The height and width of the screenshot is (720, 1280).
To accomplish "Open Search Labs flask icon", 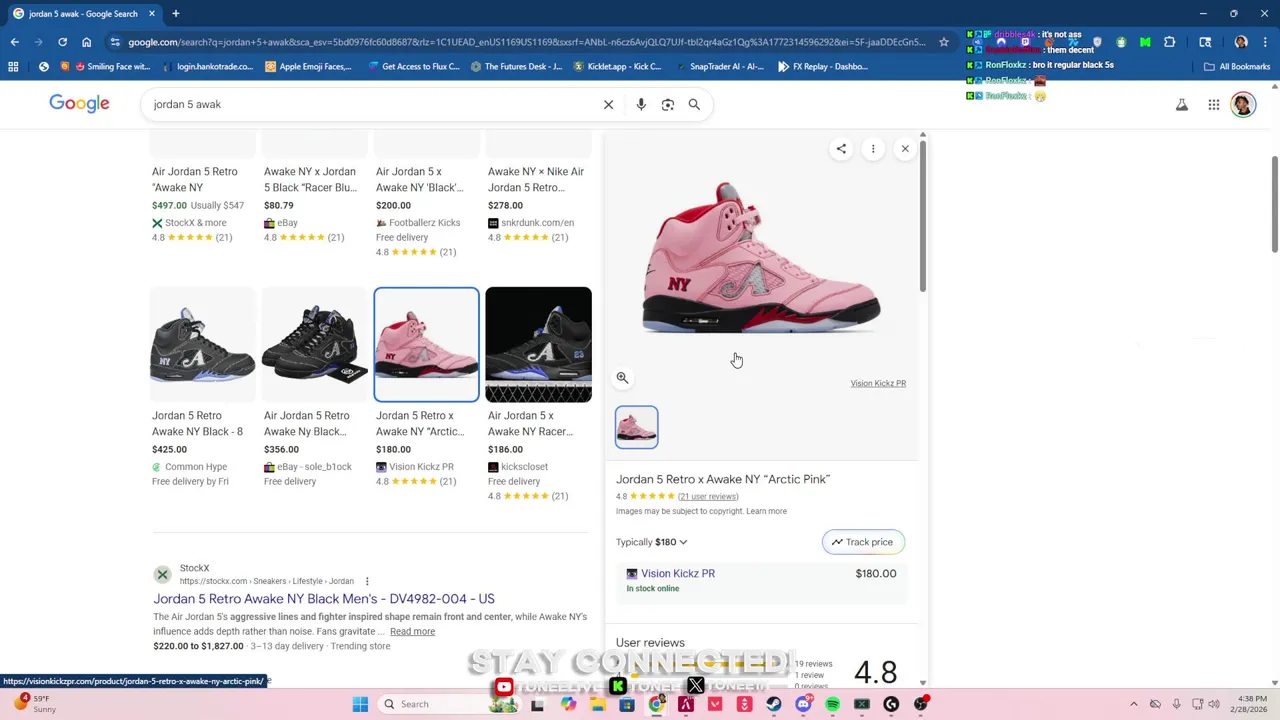I will click(1182, 104).
